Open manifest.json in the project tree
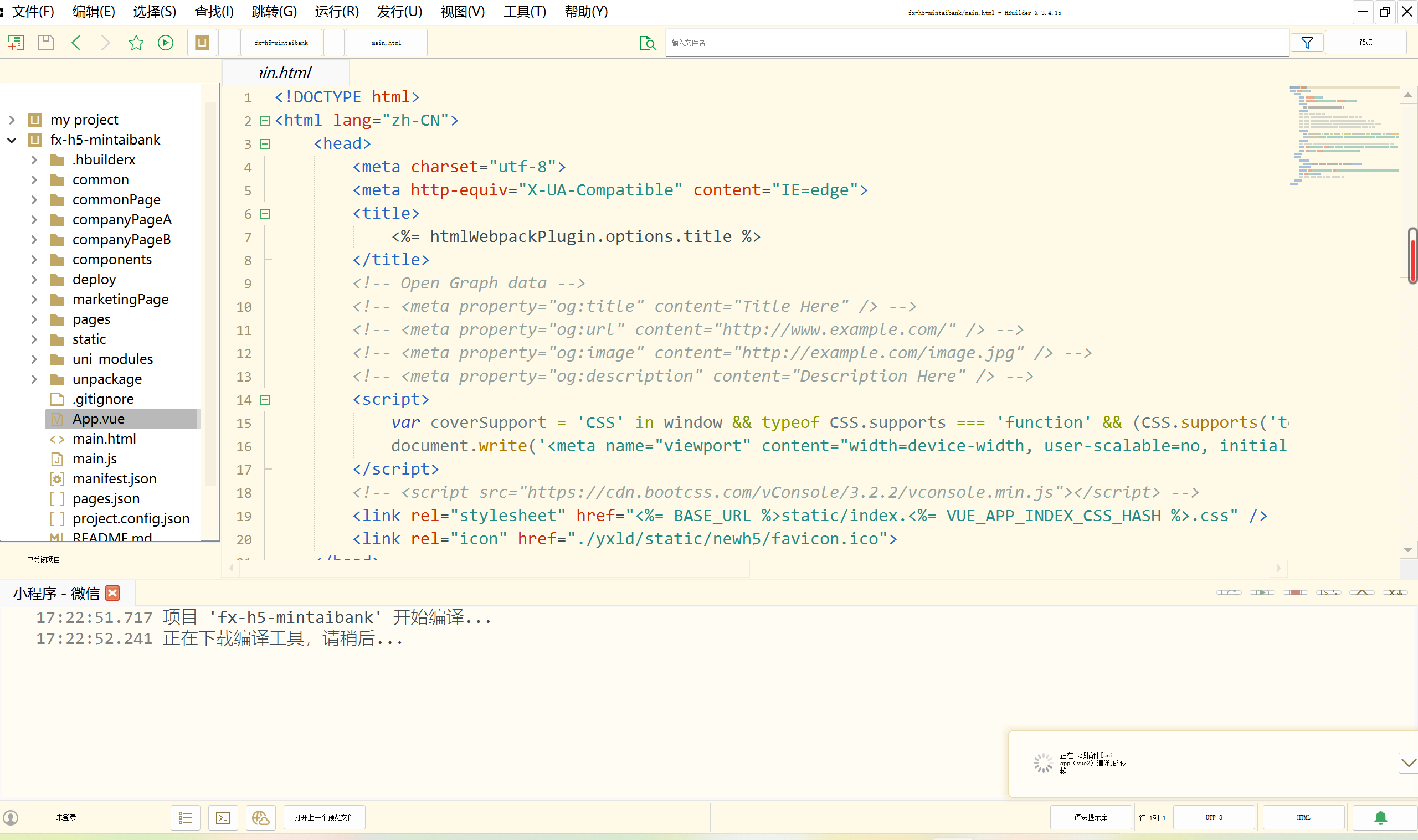This screenshot has width=1418, height=840. point(114,478)
